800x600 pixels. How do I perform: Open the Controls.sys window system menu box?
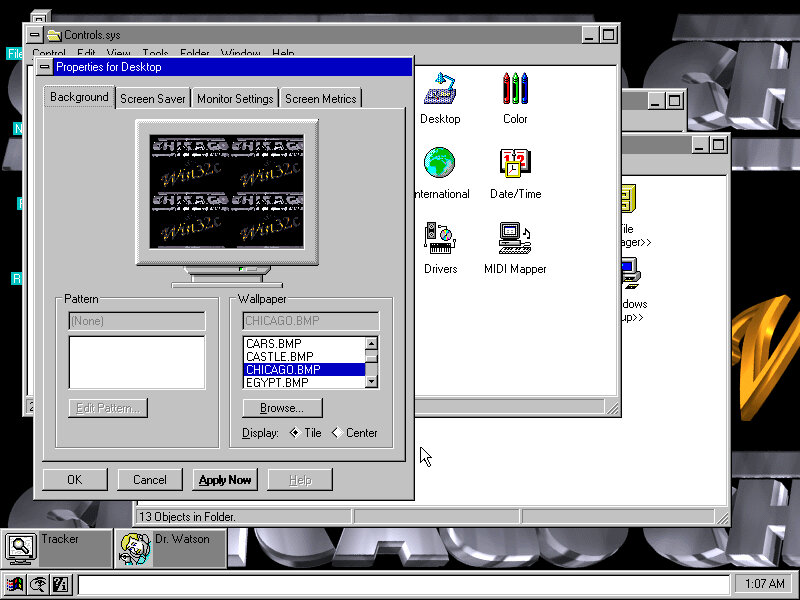36,35
